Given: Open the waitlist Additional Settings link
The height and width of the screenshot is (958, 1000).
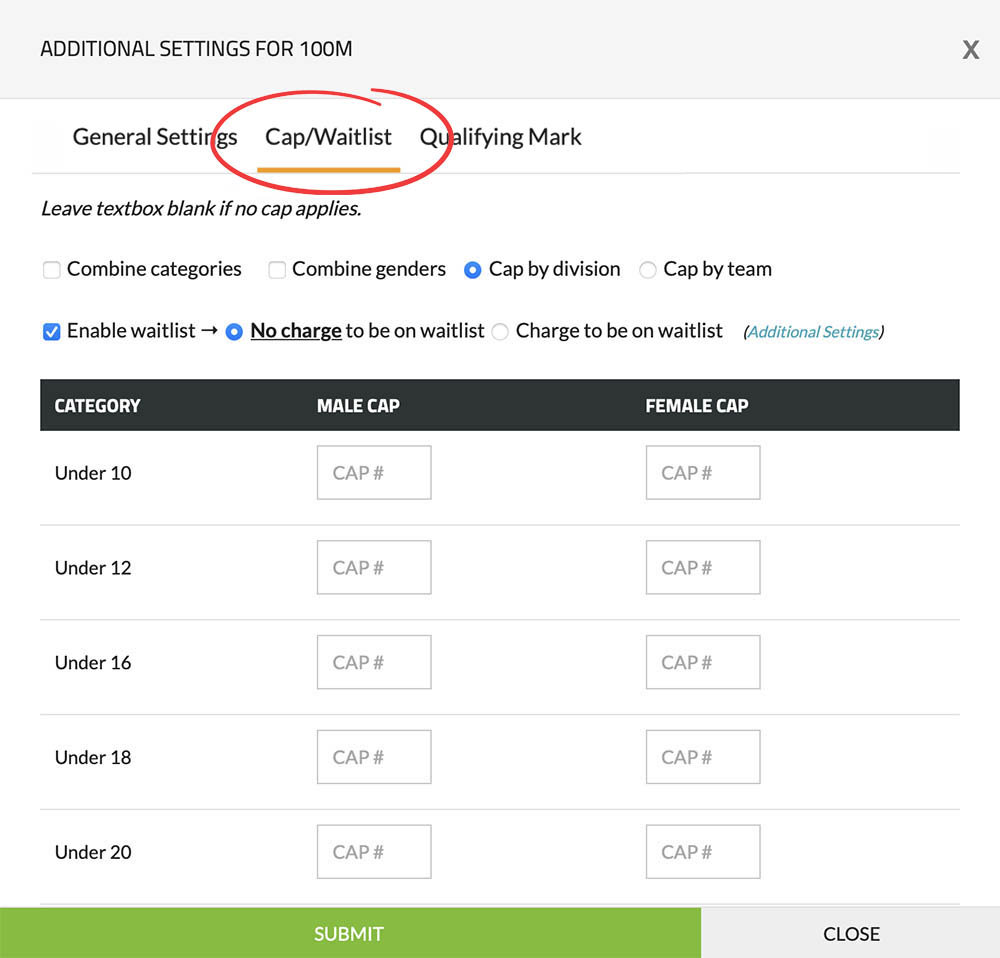Looking at the screenshot, I should coord(814,332).
